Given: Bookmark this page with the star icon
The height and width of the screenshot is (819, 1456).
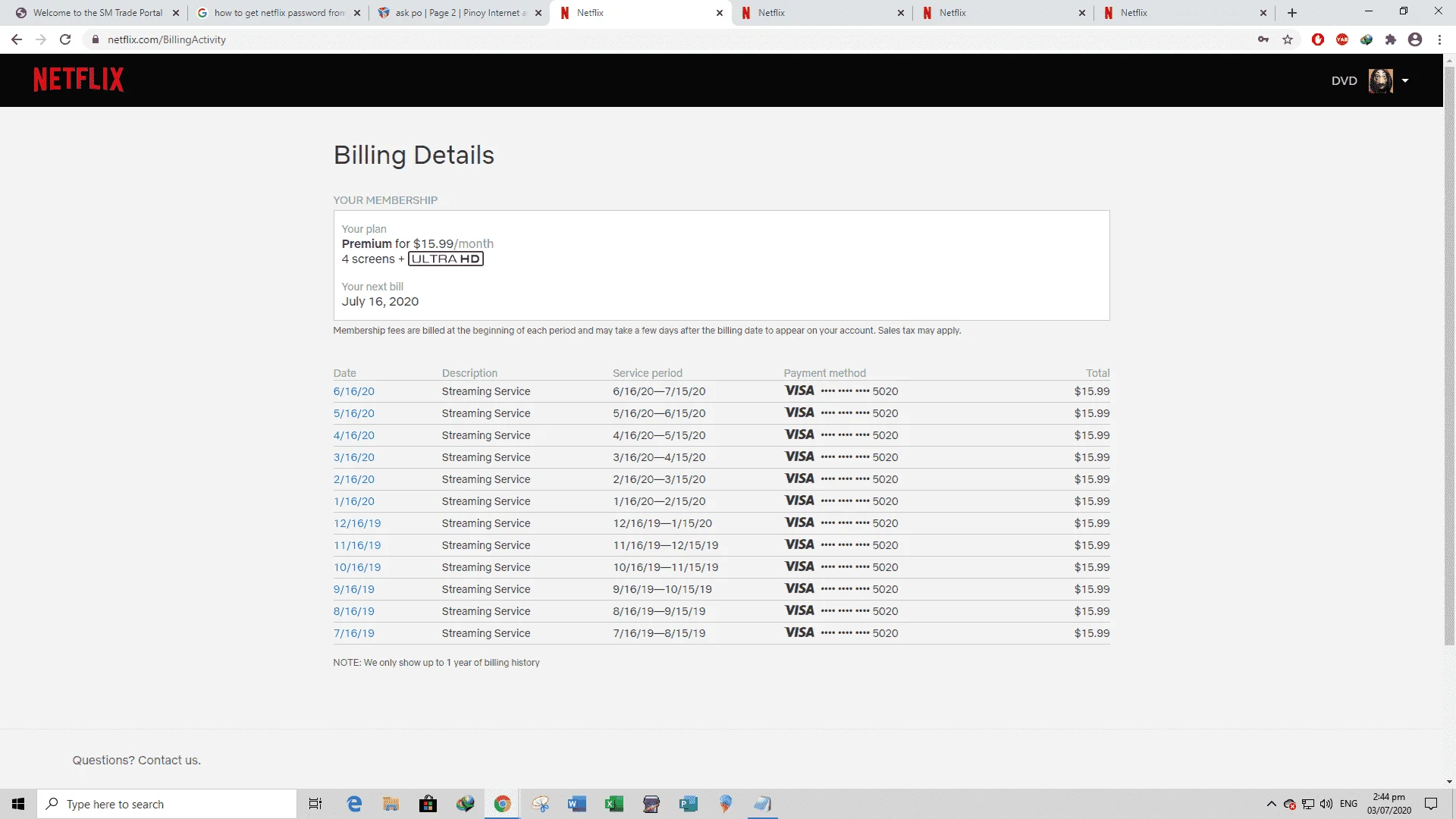Looking at the screenshot, I should point(1288,39).
